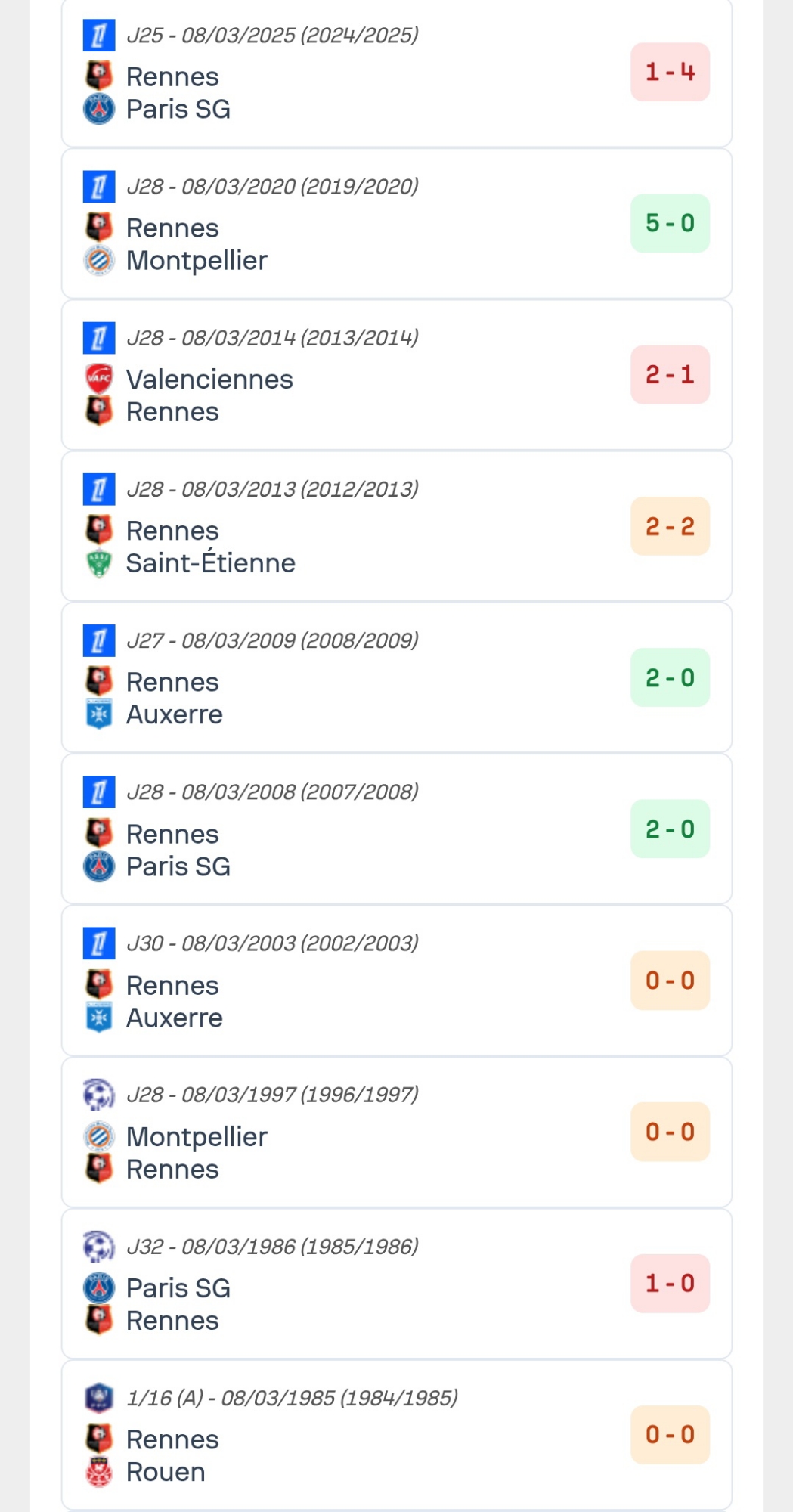793x1512 pixels.
Task: Click the Valenciennes VAFC crest
Action: point(99,379)
